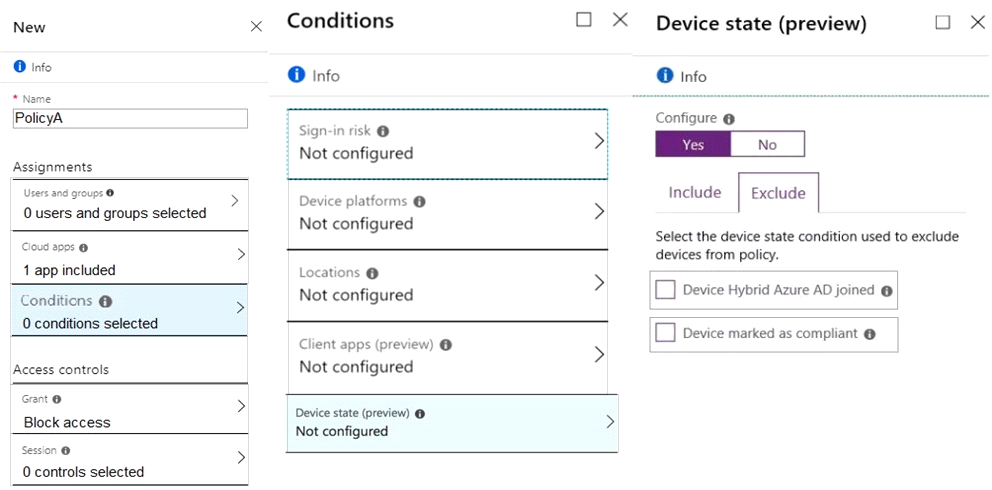Image resolution: width=992 pixels, height=490 pixels.
Task: Open the Grant Block access settings
Action: (x=130, y=409)
